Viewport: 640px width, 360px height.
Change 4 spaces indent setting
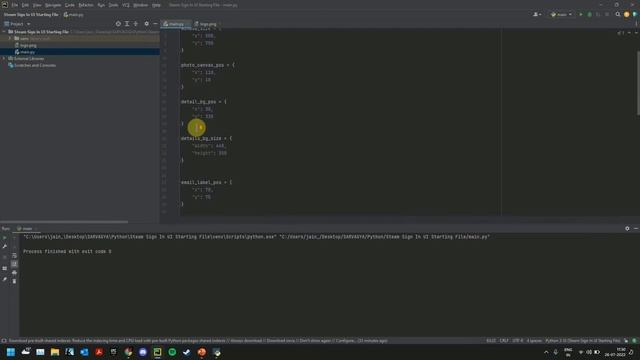coord(533,341)
